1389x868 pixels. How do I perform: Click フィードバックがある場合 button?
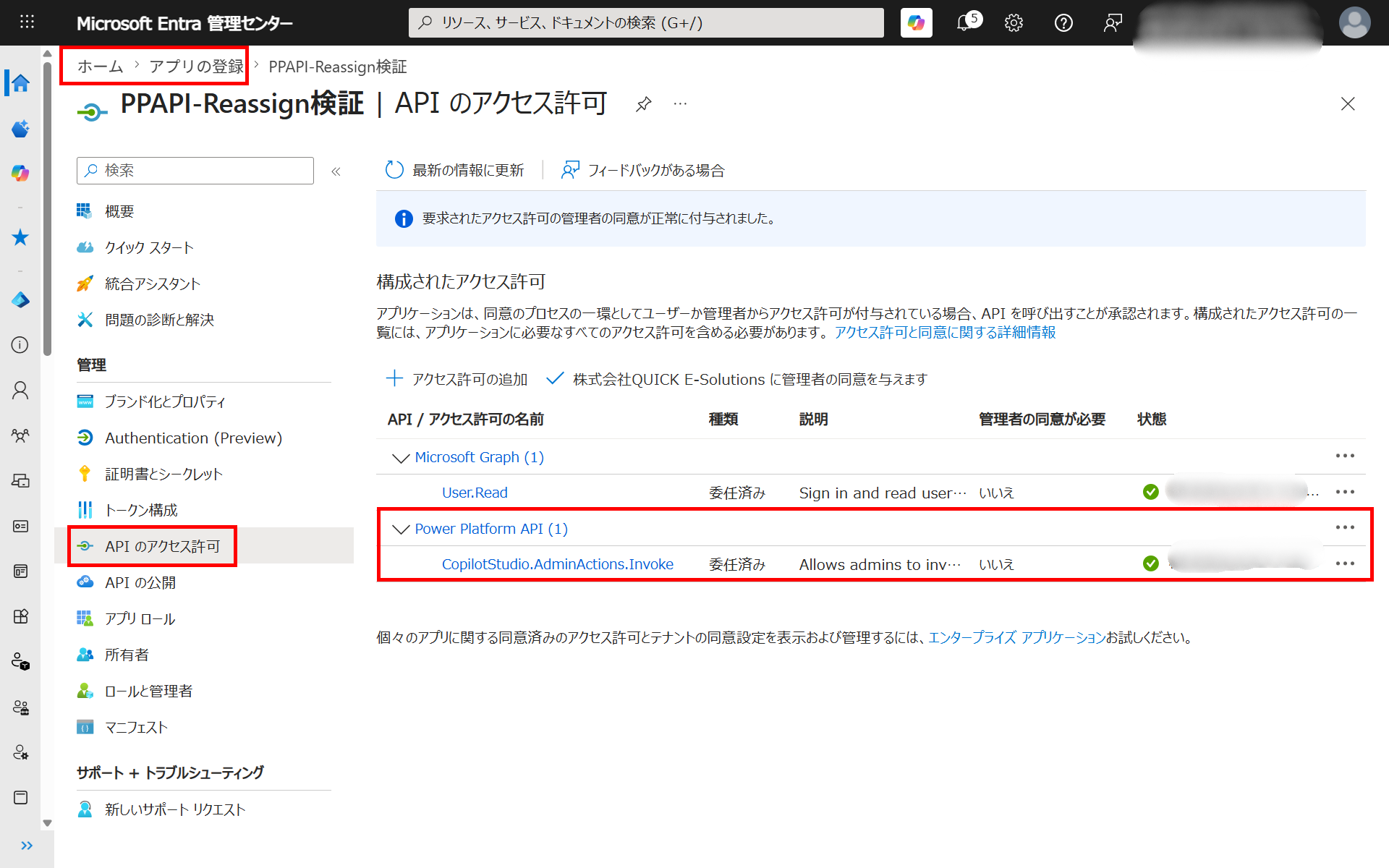[642, 170]
